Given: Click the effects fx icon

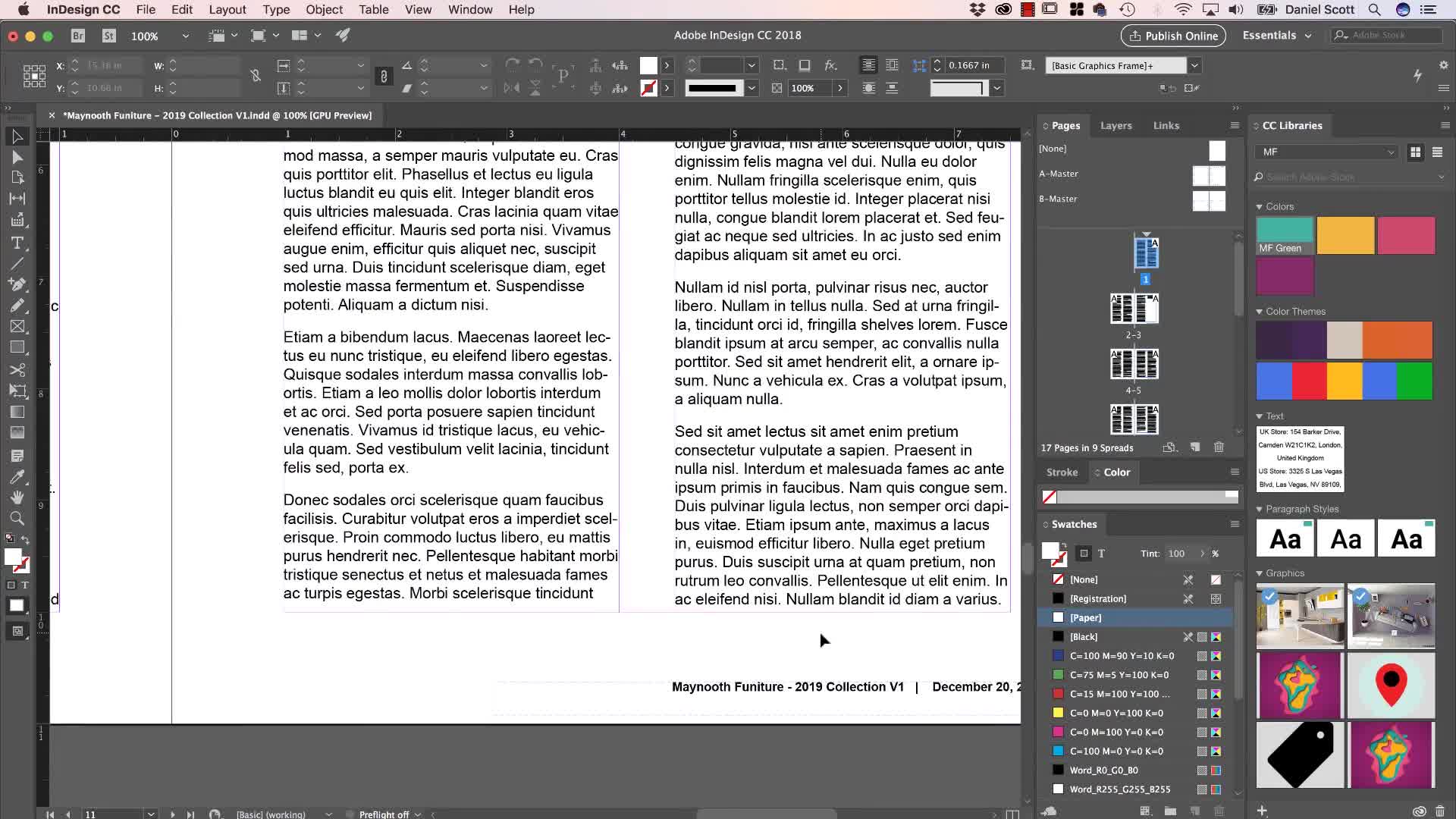Looking at the screenshot, I should [x=831, y=65].
